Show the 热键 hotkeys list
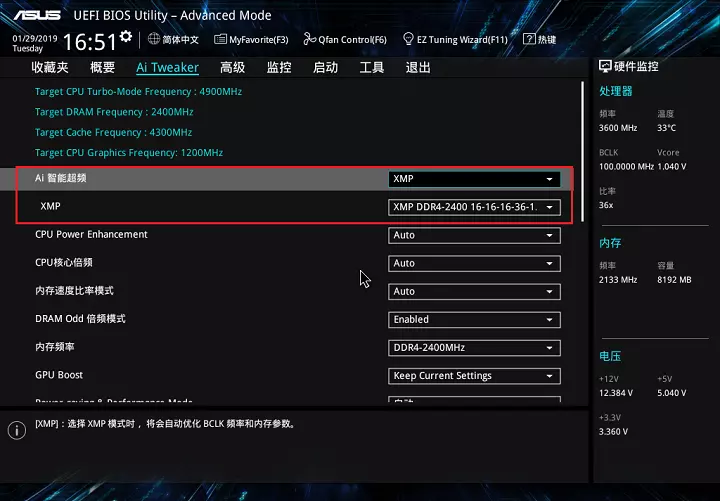 click(540, 39)
